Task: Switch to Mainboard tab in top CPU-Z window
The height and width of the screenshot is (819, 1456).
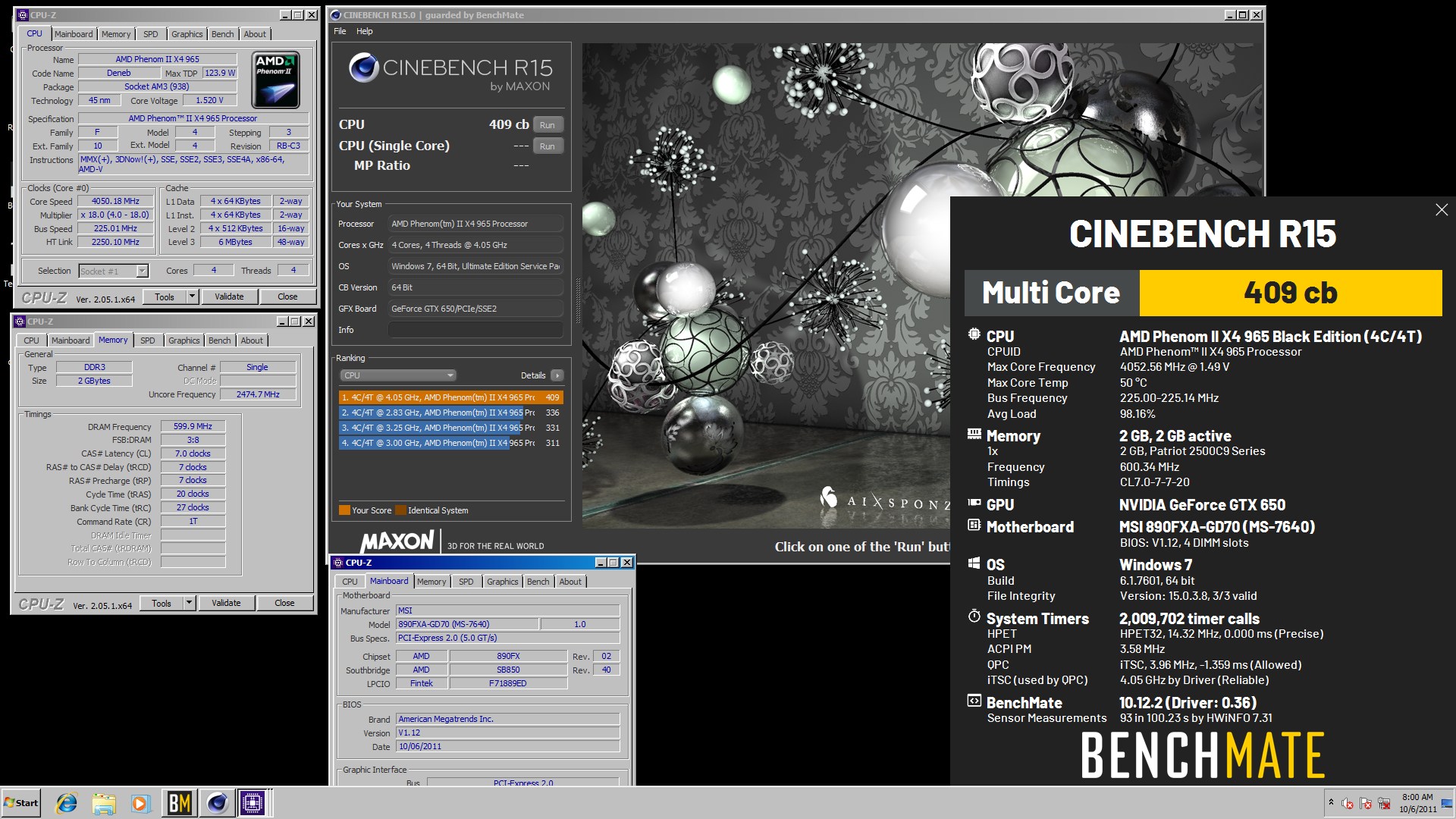Action: pyautogui.click(x=74, y=34)
